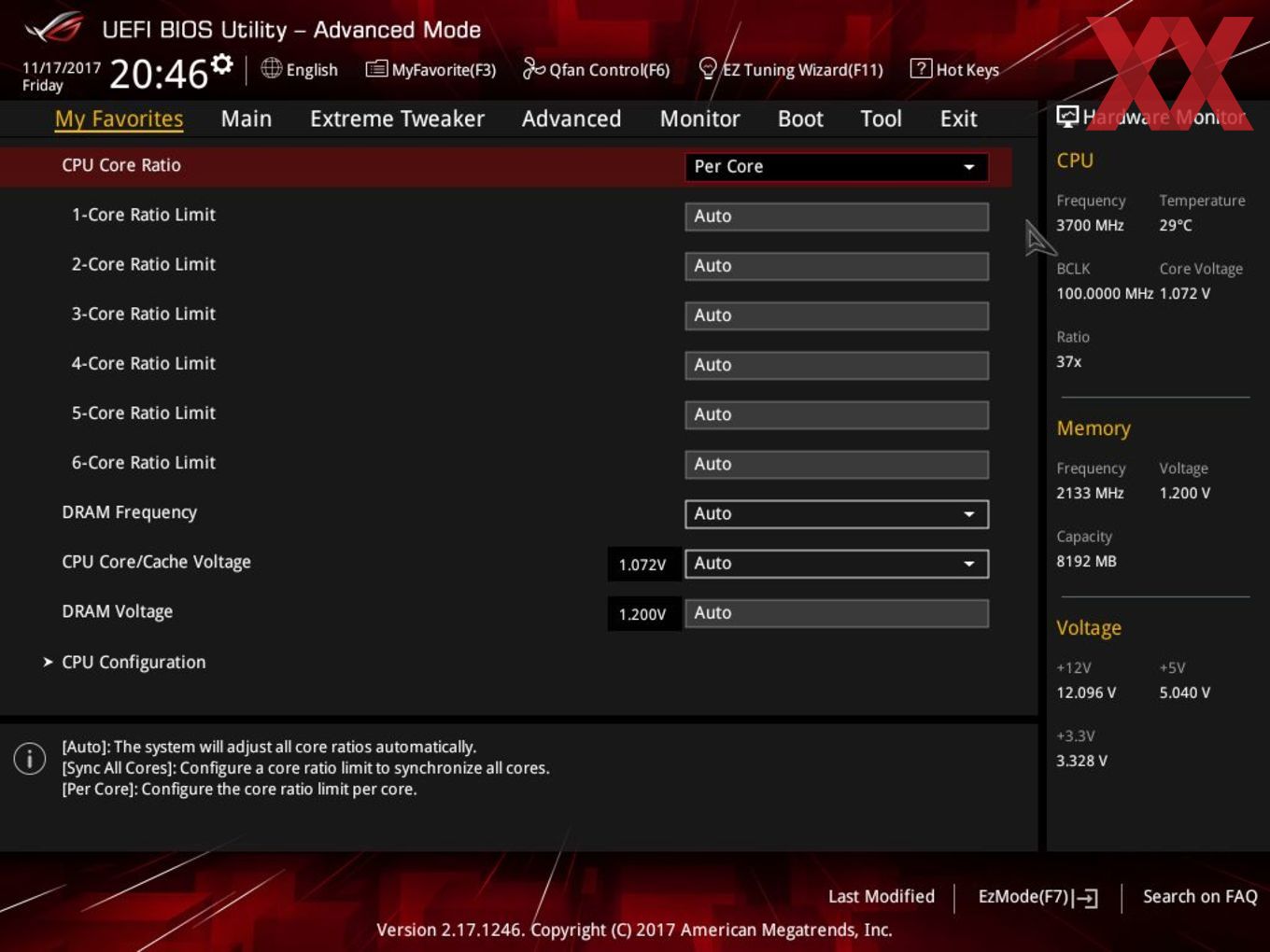Click the globe language icon

[271, 68]
